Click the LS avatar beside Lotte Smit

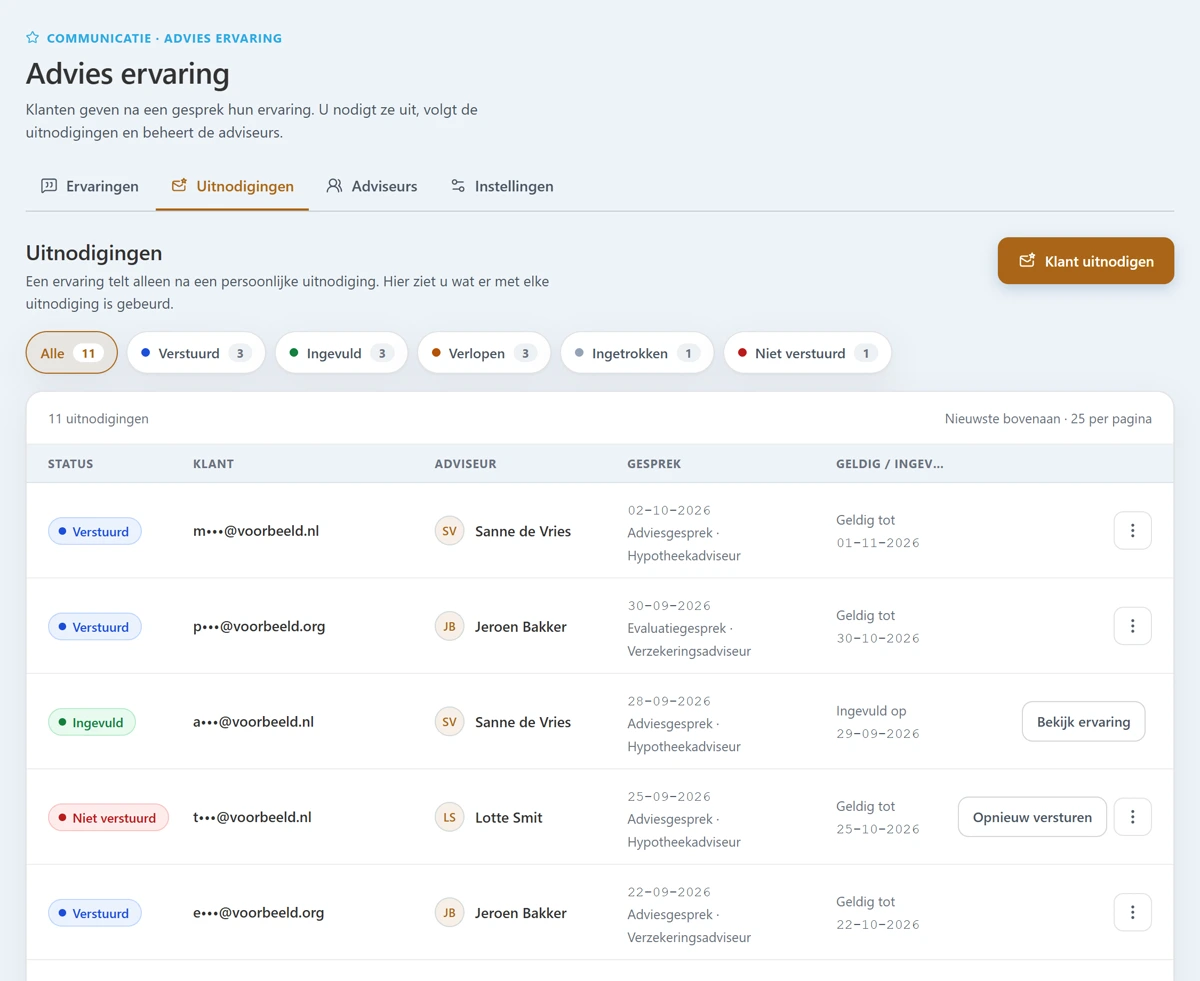450,817
